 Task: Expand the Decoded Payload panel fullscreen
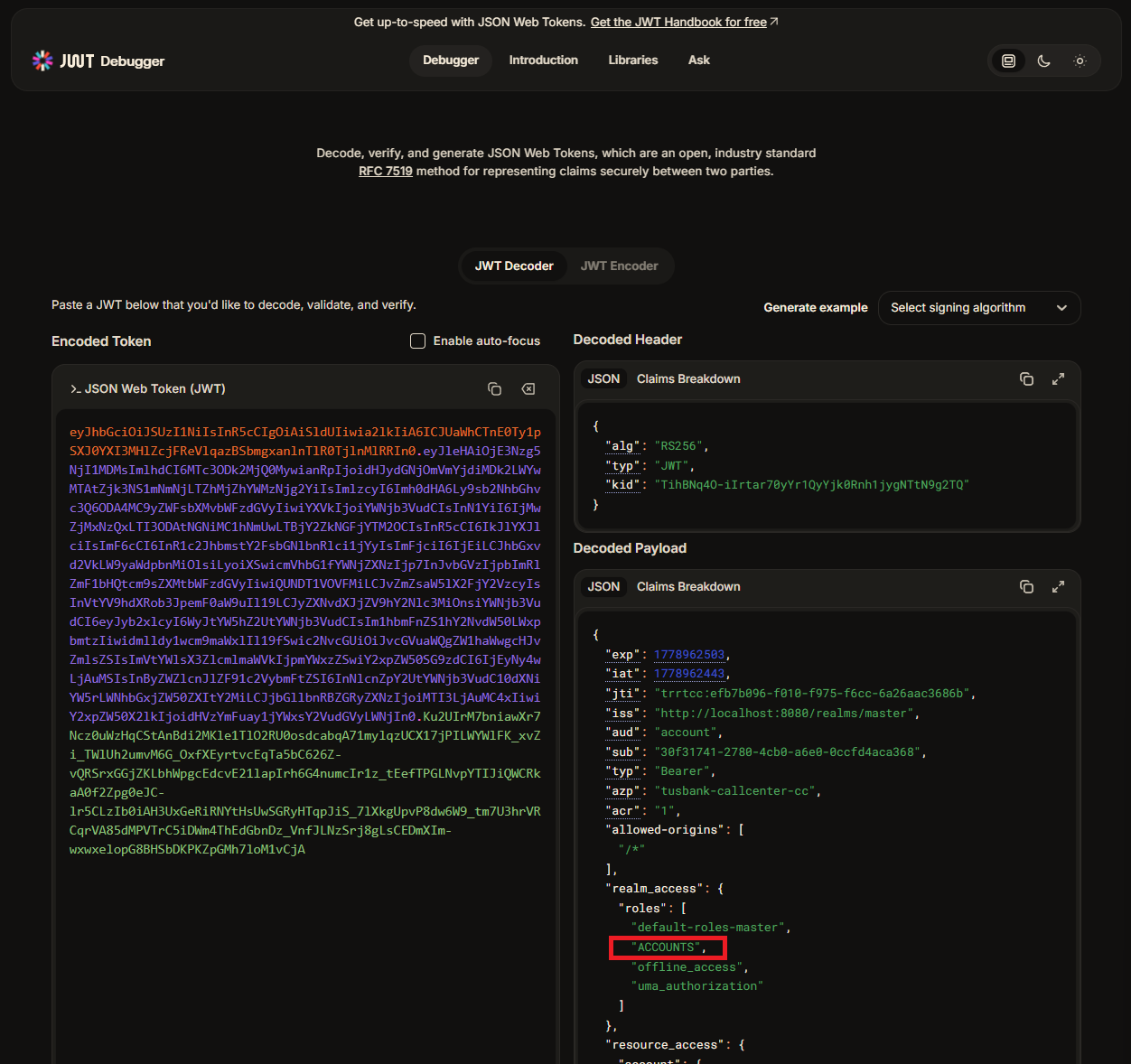pyautogui.click(x=1058, y=586)
